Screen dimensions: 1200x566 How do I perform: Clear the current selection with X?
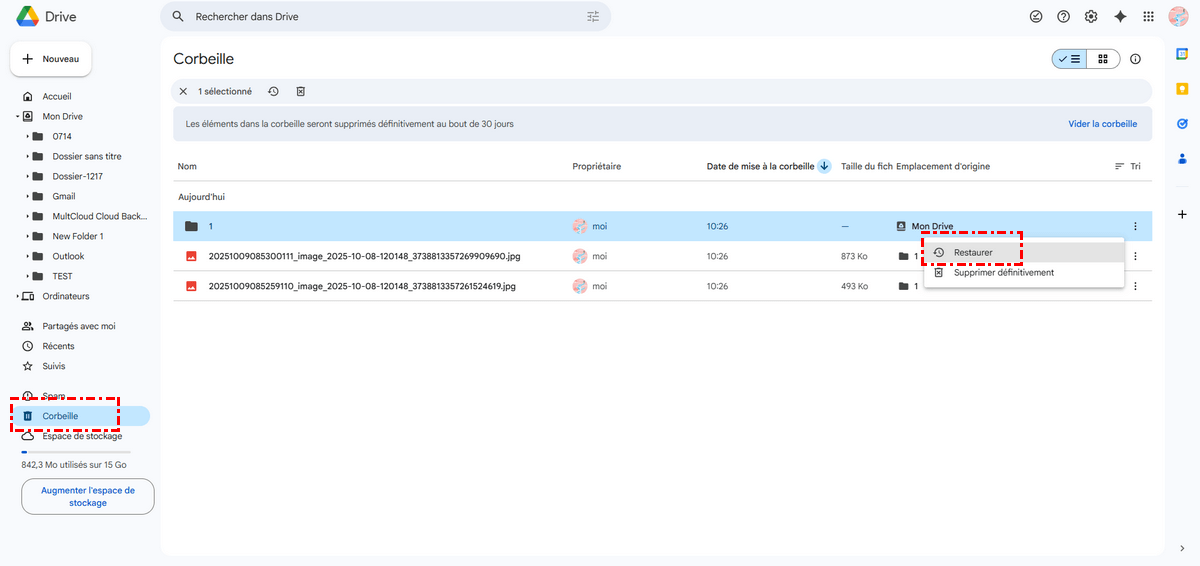pyautogui.click(x=183, y=92)
